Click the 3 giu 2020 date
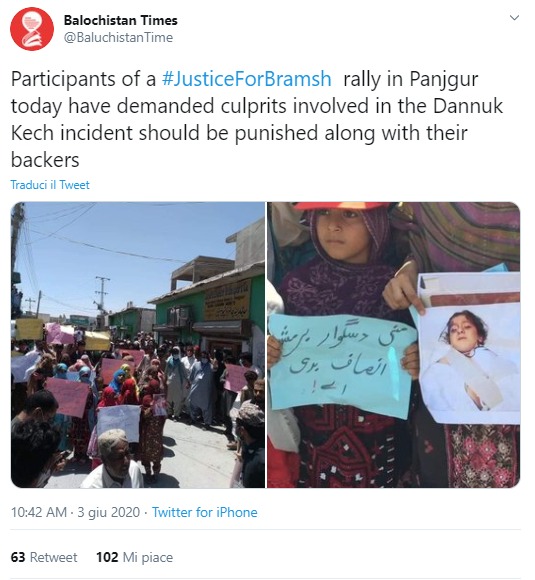The width and height of the screenshot is (535, 580). [108, 512]
